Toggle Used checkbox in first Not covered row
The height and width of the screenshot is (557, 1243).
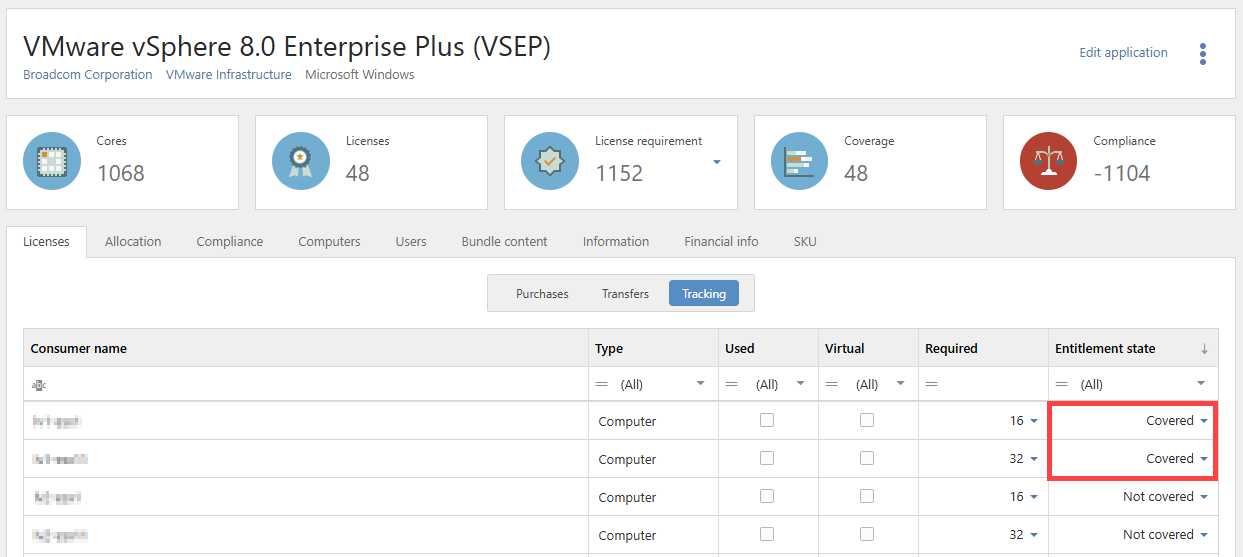pyautogui.click(x=767, y=496)
